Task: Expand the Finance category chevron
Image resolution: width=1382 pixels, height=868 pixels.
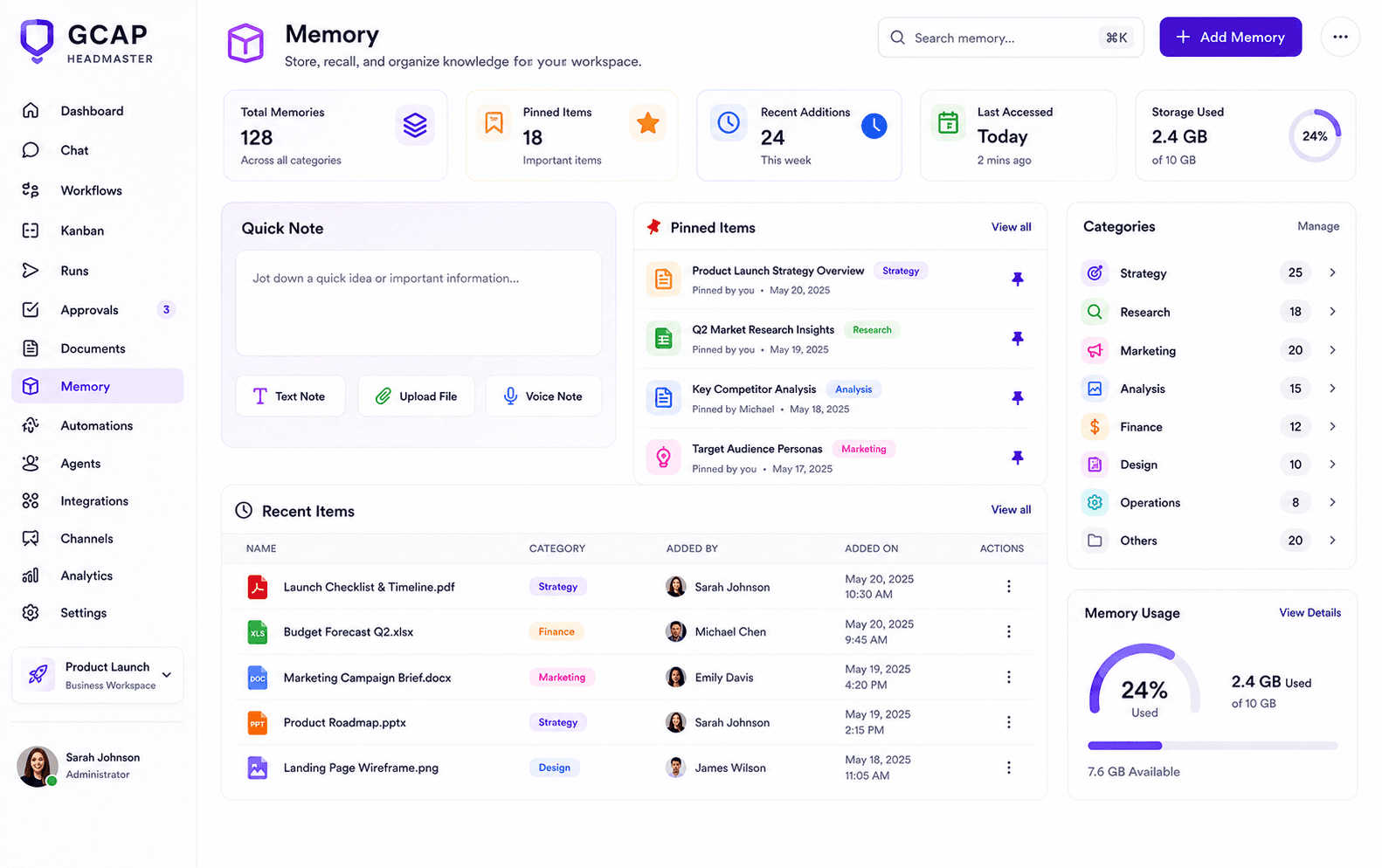Action: [x=1332, y=427]
